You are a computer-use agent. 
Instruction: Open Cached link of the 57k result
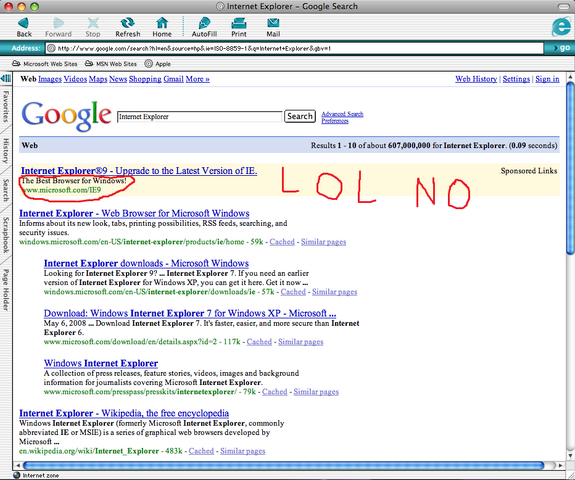click(293, 292)
